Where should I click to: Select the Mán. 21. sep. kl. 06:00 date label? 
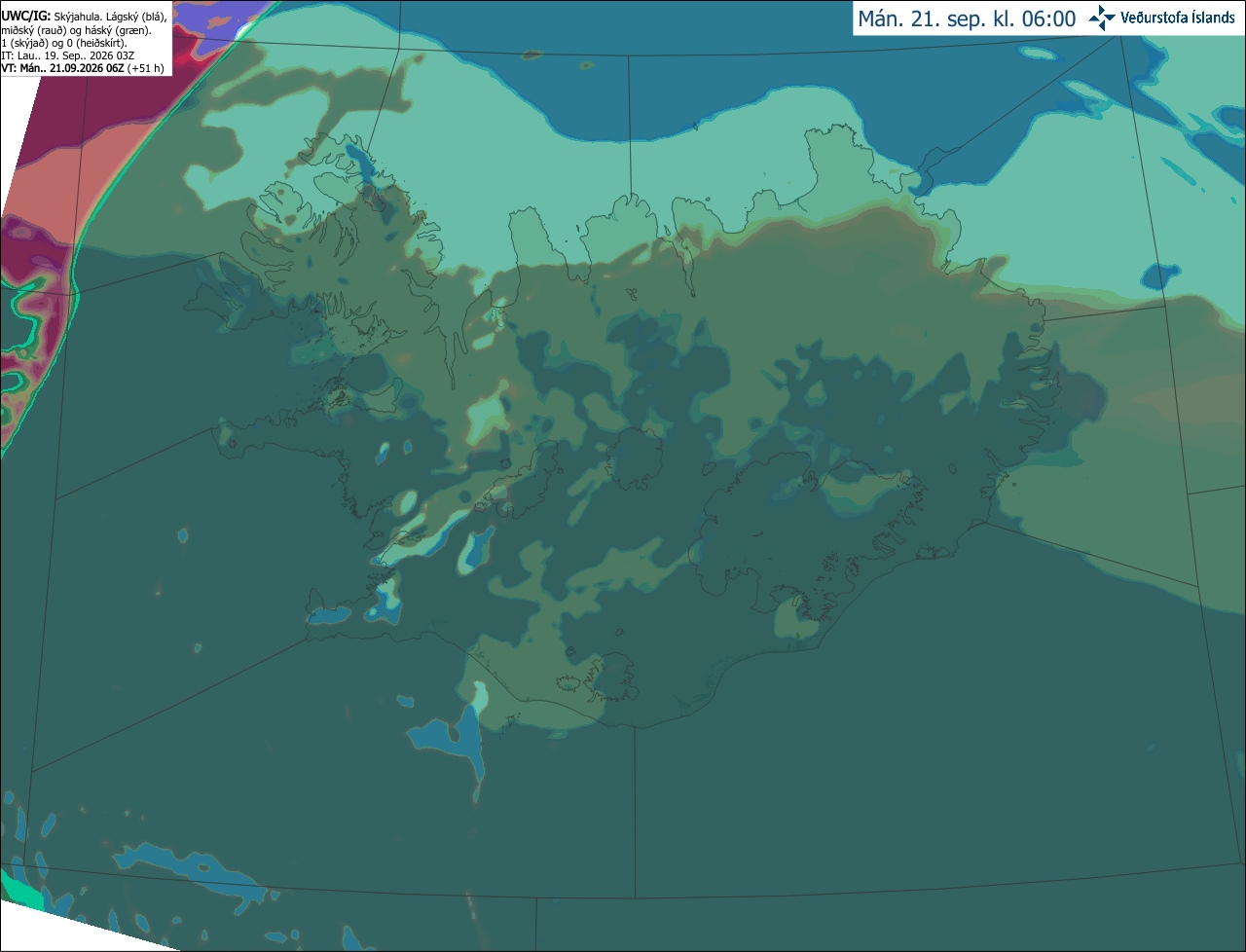(967, 18)
